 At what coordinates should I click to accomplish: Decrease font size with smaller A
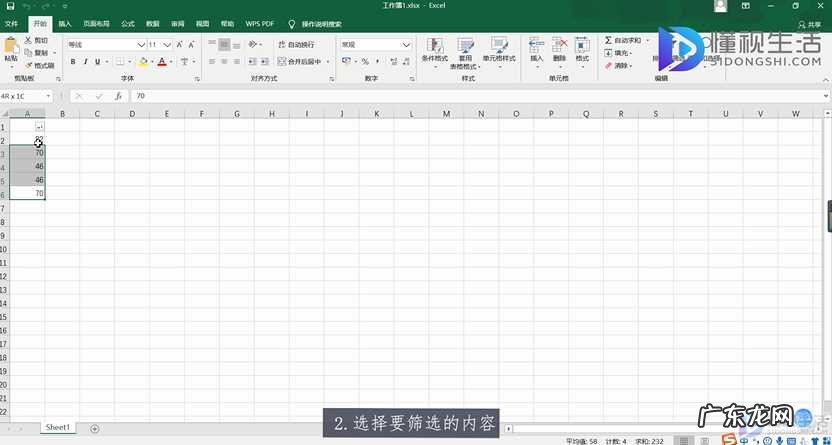tap(192, 45)
